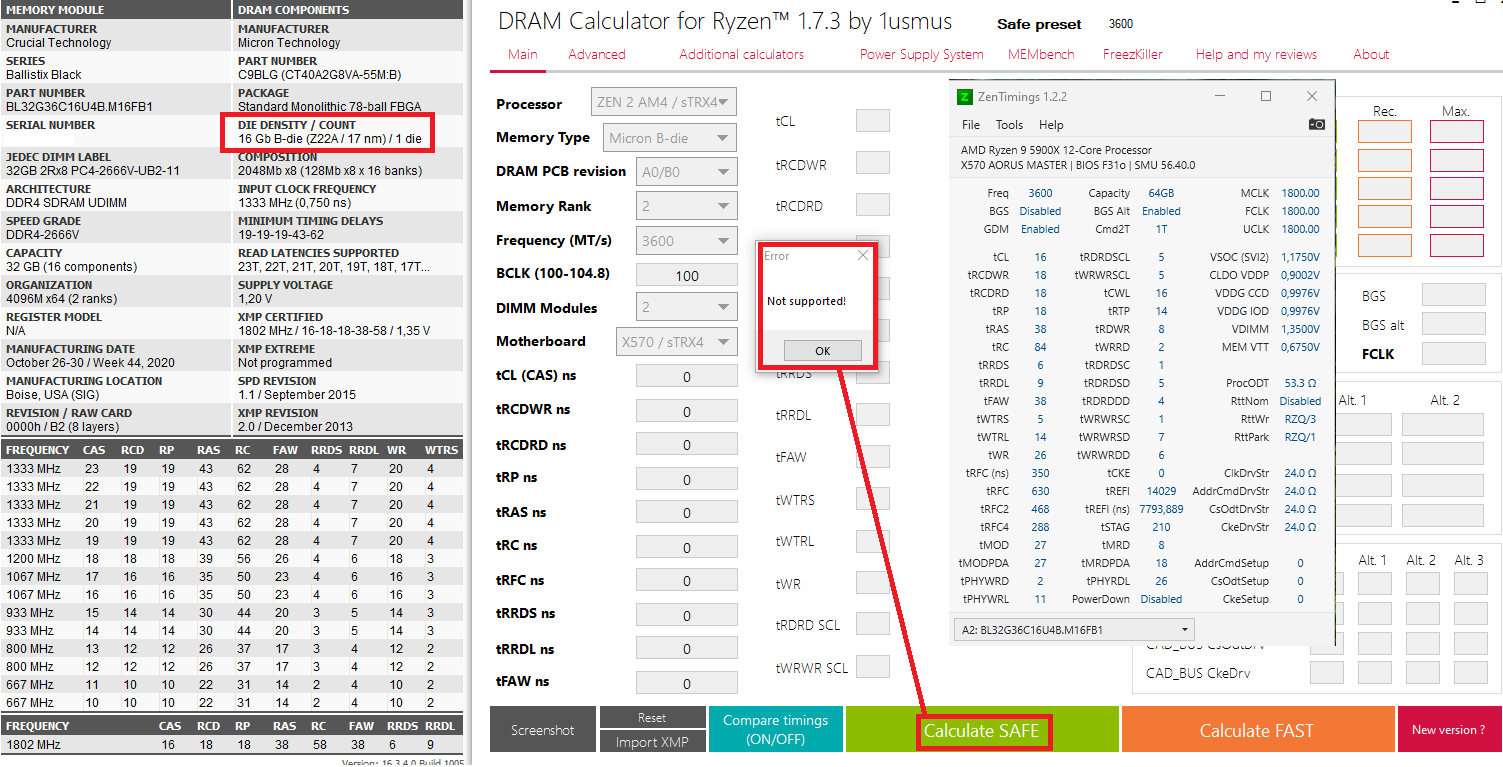Click the tRDRD SCL result box

point(873,624)
